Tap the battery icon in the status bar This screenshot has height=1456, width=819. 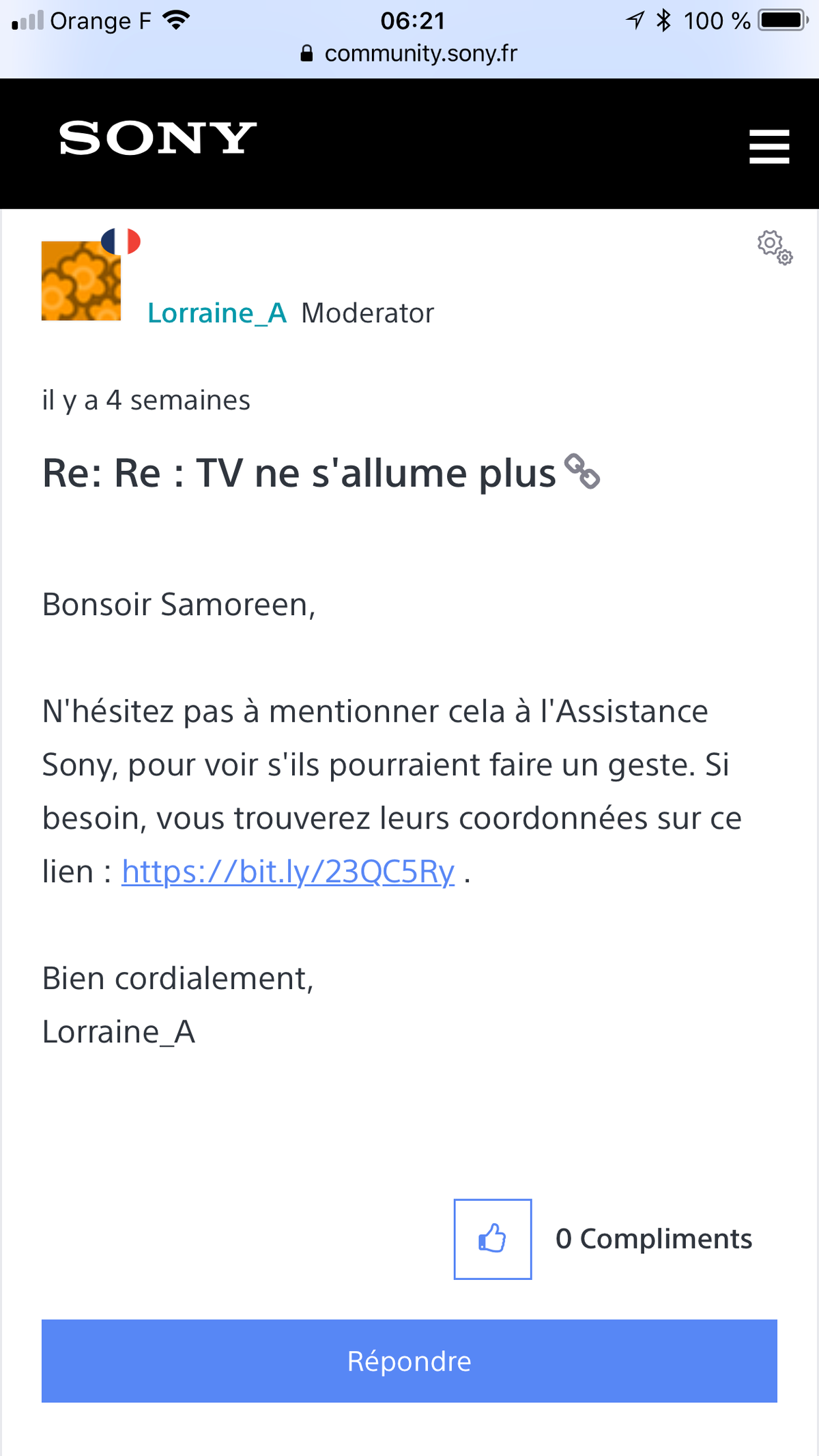pyautogui.click(x=783, y=20)
